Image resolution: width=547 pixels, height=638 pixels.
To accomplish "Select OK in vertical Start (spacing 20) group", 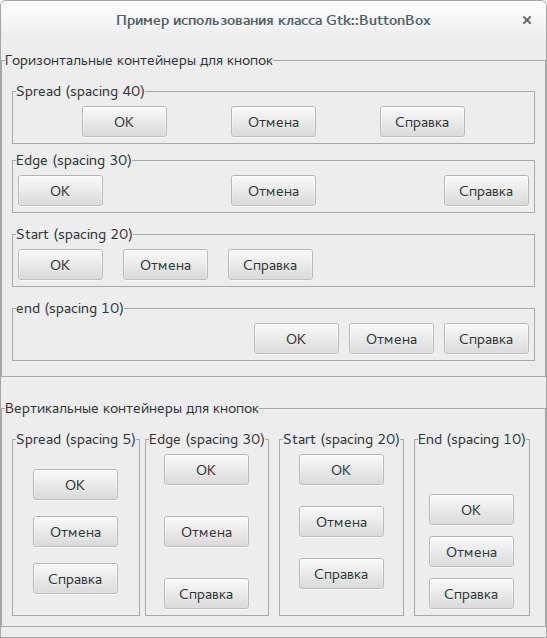I will (x=341, y=470).
